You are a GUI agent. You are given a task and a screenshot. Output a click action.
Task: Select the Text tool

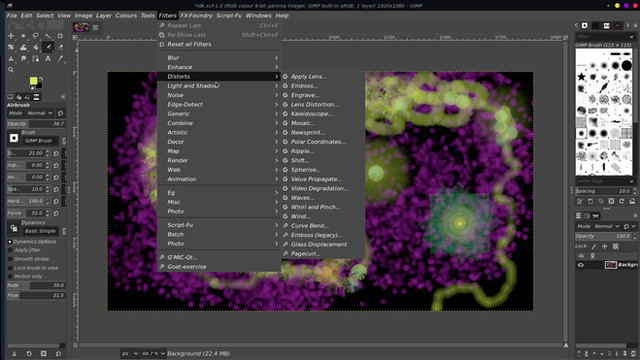click(x=48, y=58)
